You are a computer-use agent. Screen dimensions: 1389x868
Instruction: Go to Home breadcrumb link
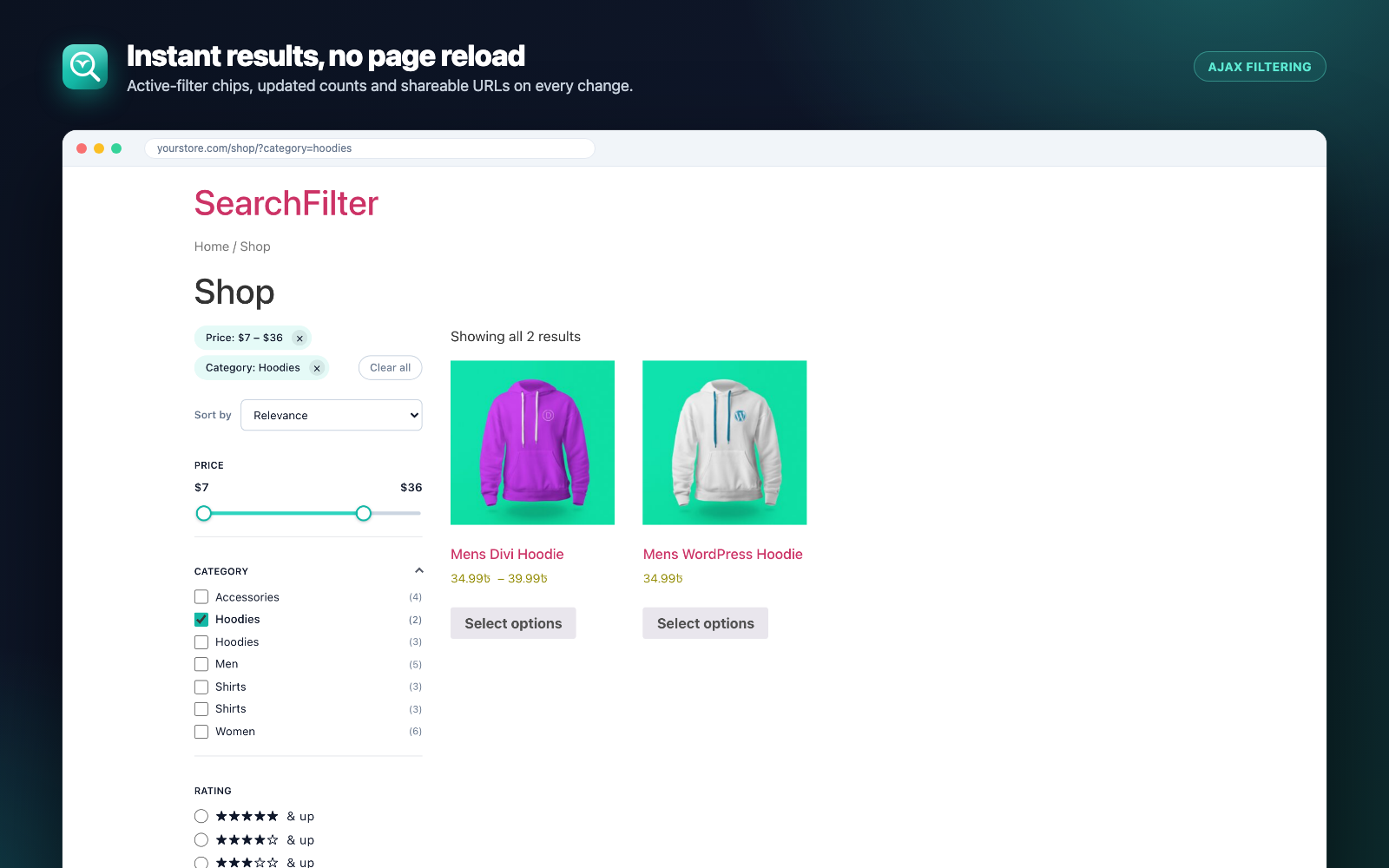click(x=212, y=247)
